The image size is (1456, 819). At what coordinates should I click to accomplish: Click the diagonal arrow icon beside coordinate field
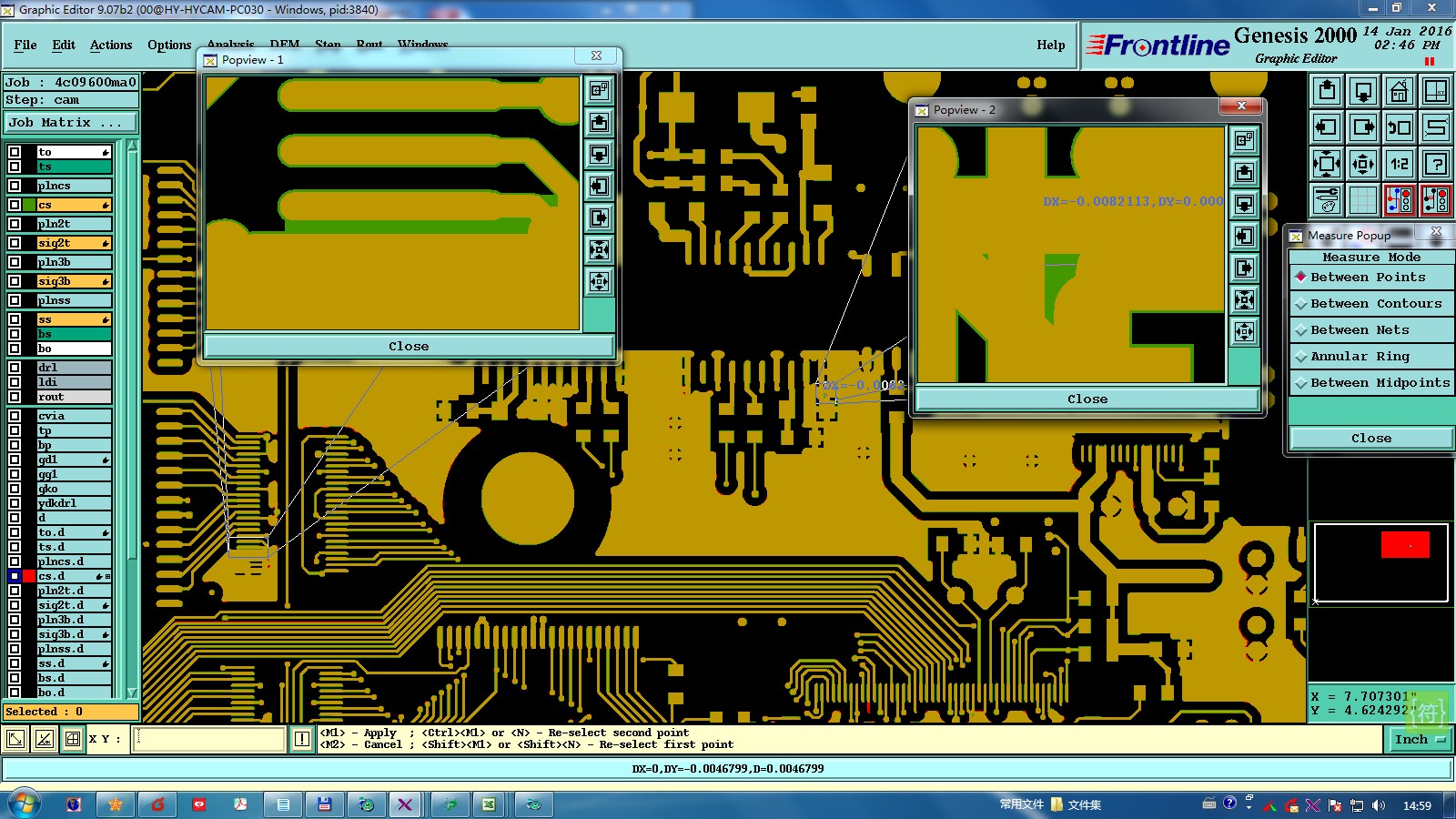[x=15, y=739]
